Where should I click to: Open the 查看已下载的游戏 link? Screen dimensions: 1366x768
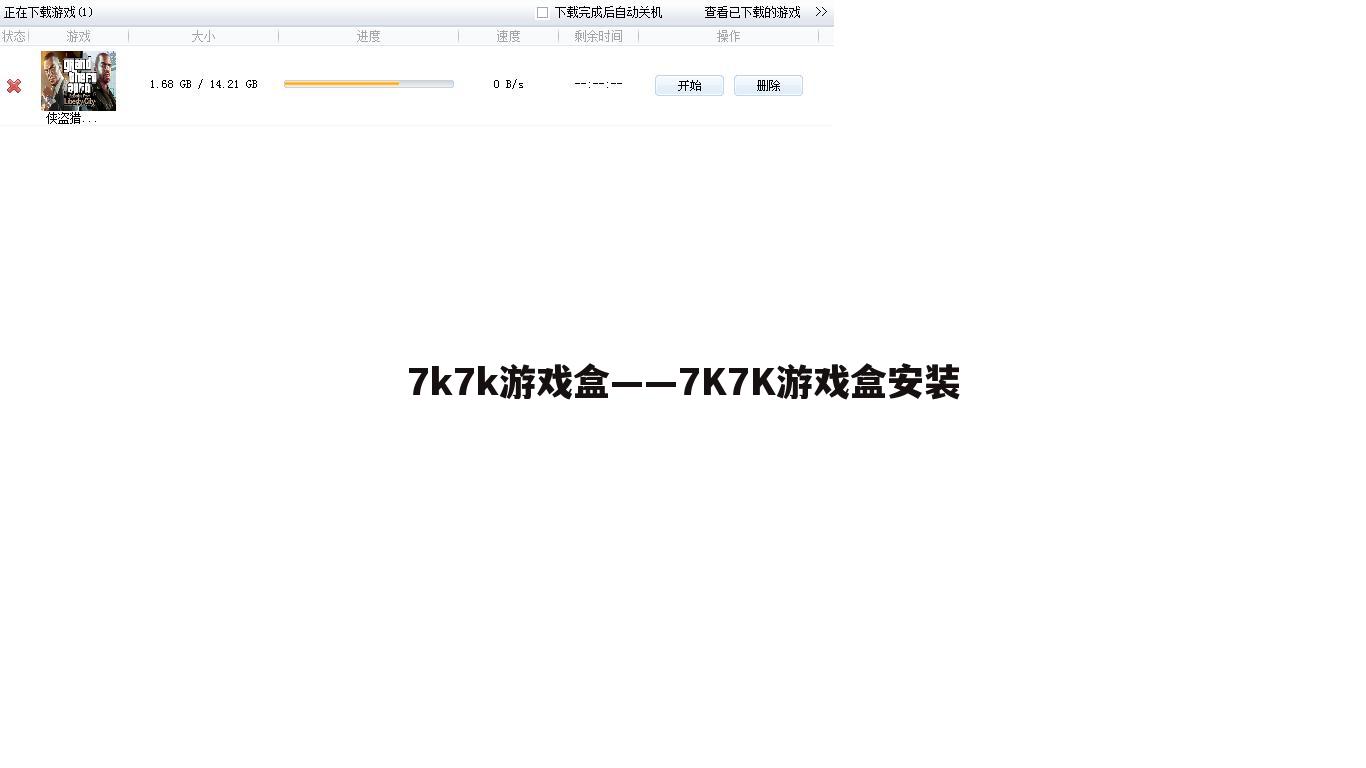pos(752,13)
